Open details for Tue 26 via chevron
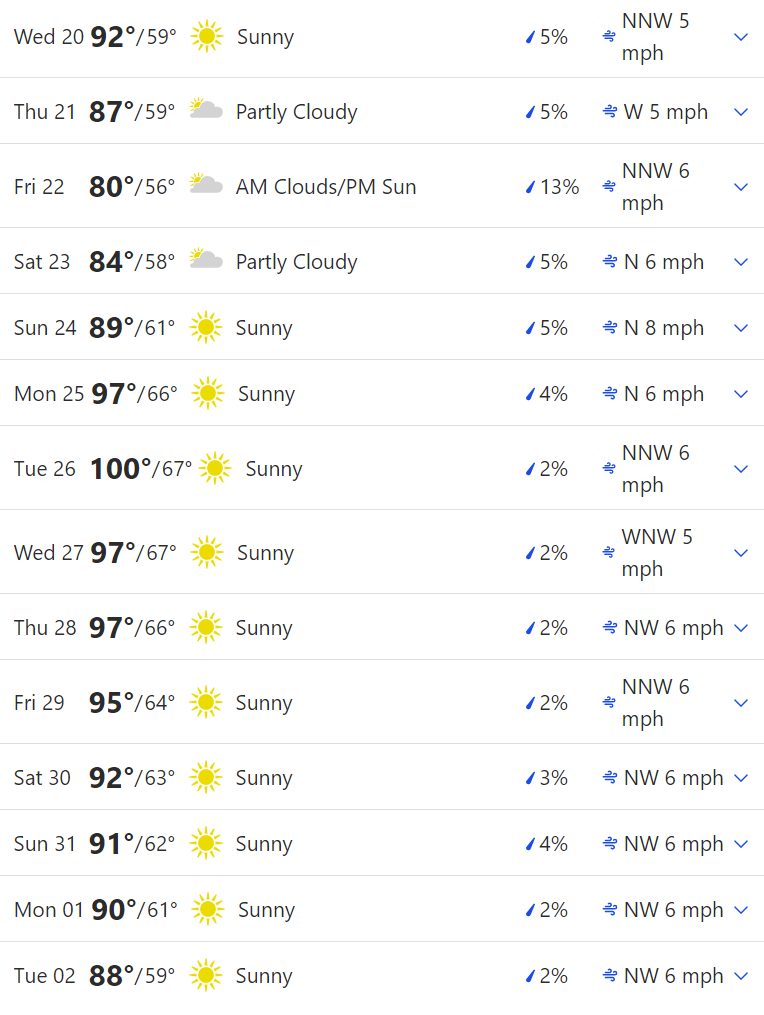The width and height of the screenshot is (764, 1015). coord(741,469)
